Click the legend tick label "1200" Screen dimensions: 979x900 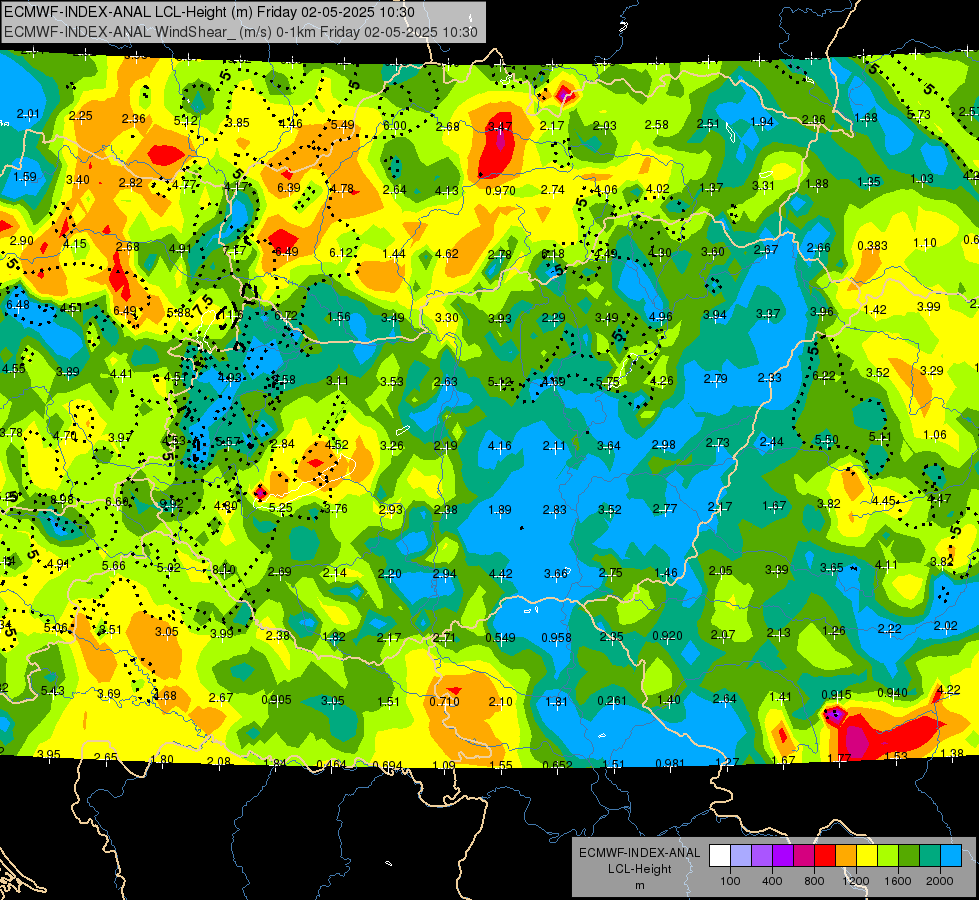coord(855,881)
